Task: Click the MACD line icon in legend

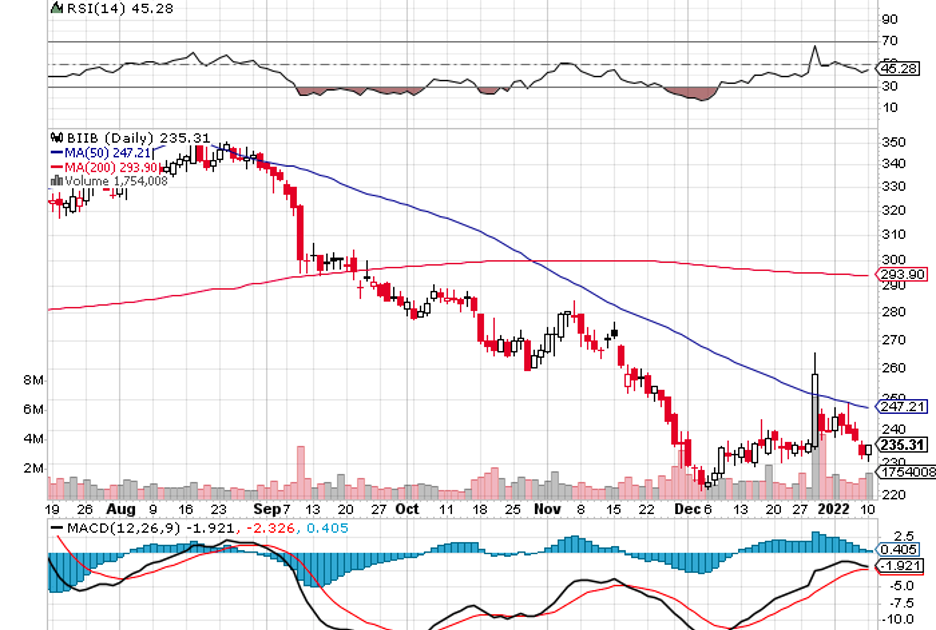Action: 56,528
